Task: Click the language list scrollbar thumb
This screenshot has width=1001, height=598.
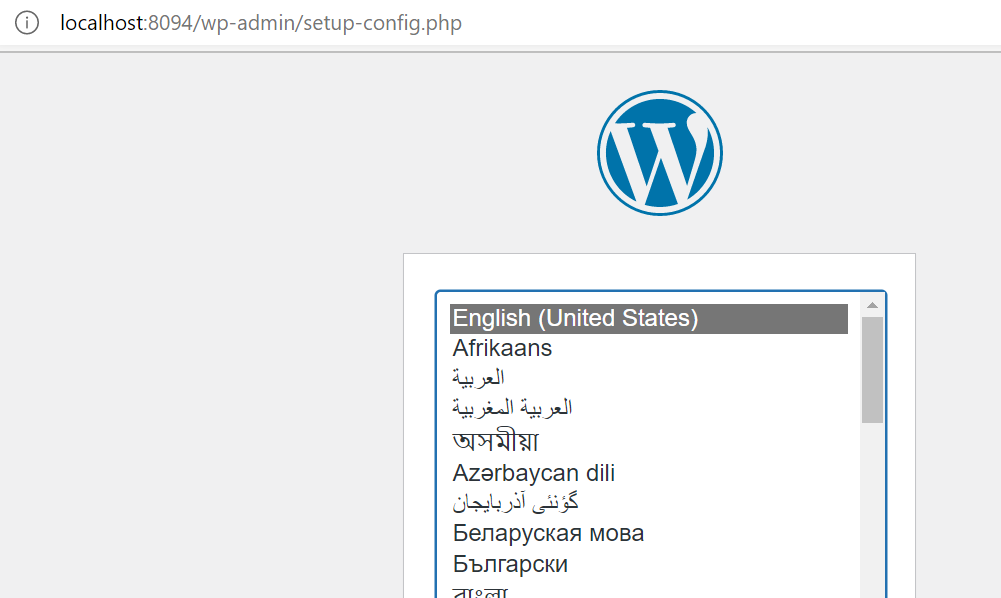Action: click(872, 370)
